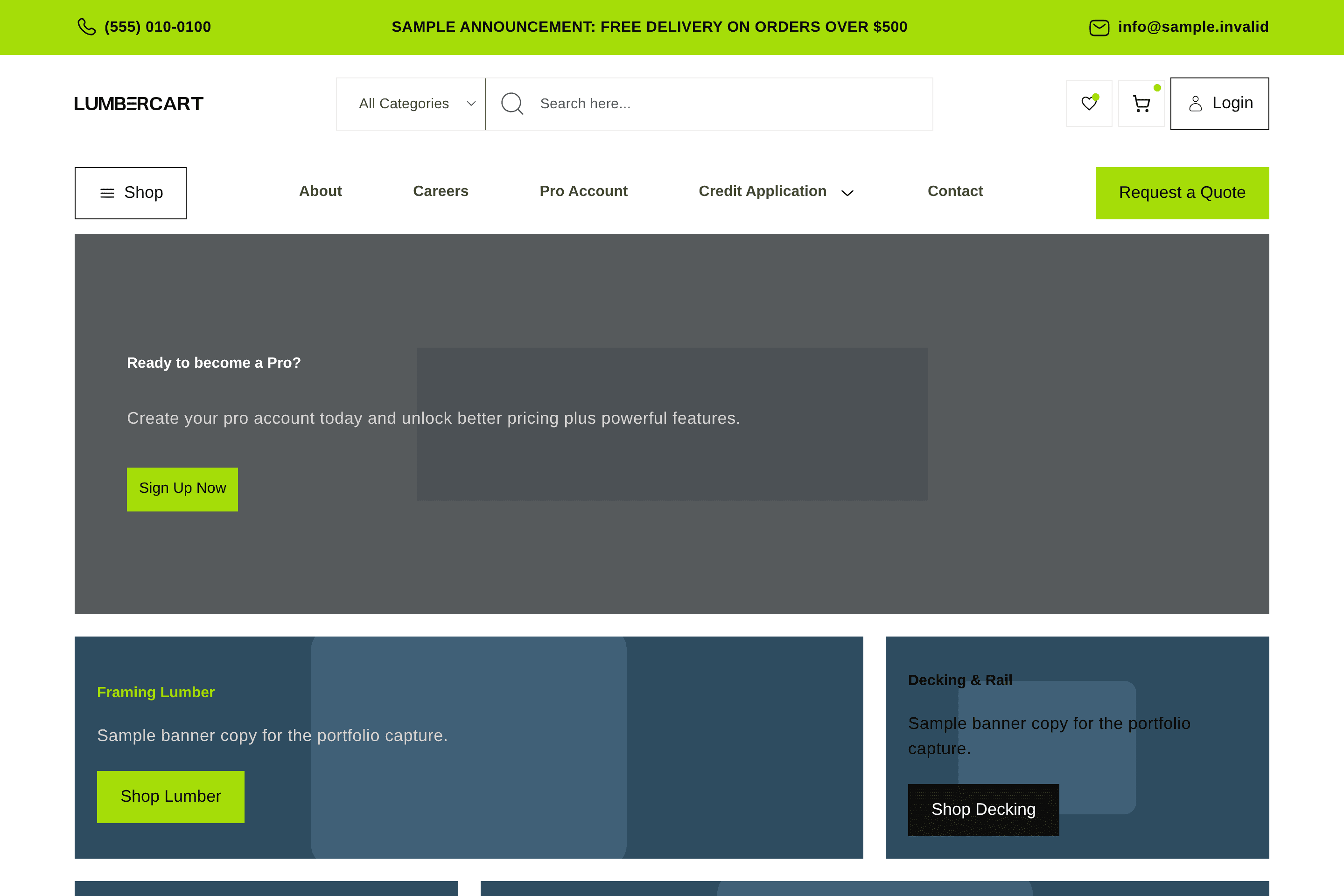Viewport: 1344px width, 896px height.
Task: Click Request a Quote button
Action: point(1182,193)
